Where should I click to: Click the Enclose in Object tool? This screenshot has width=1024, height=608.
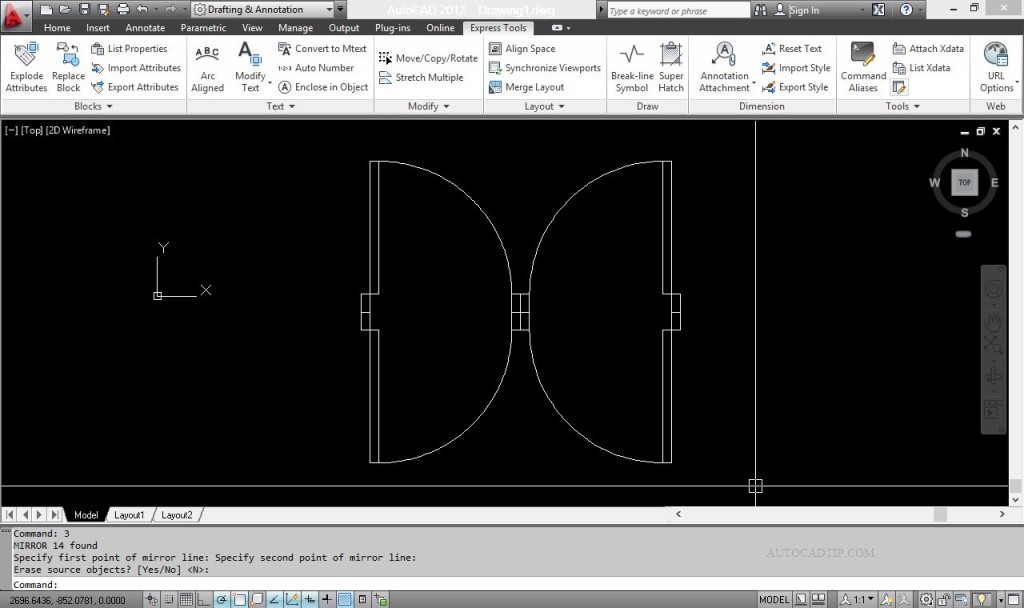click(x=323, y=87)
